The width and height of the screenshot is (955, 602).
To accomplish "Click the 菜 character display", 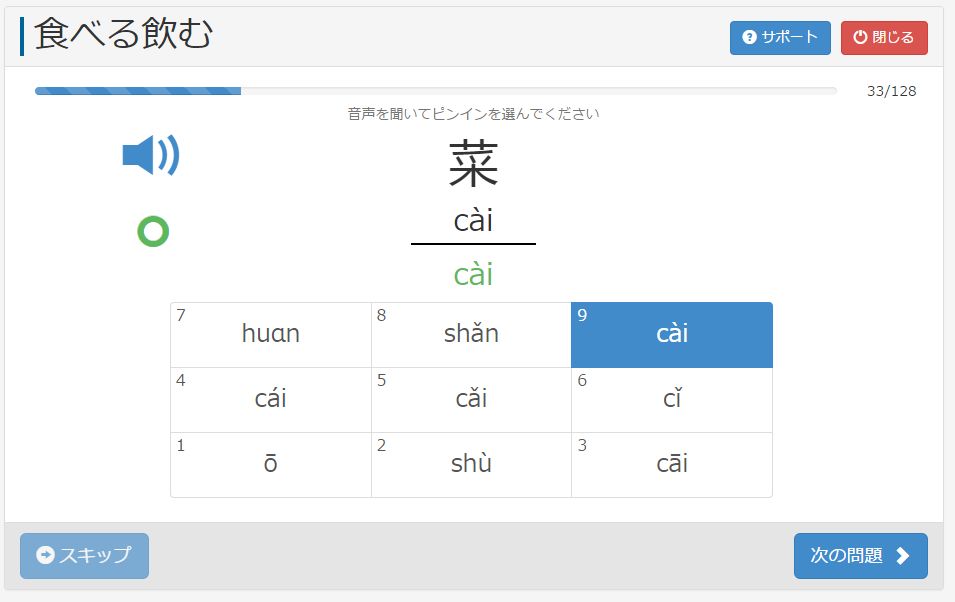I will click(x=473, y=165).
